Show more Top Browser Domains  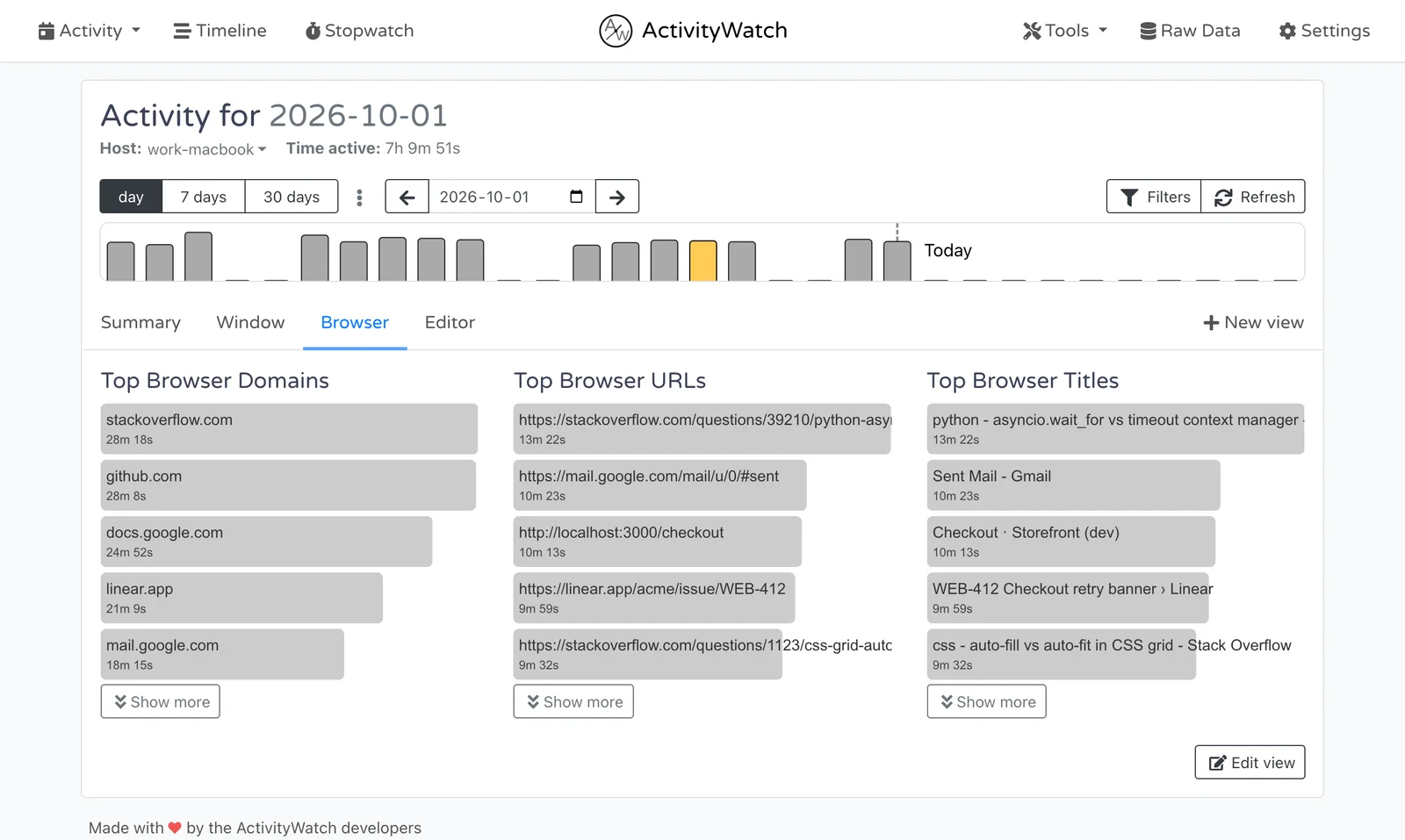(x=161, y=701)
